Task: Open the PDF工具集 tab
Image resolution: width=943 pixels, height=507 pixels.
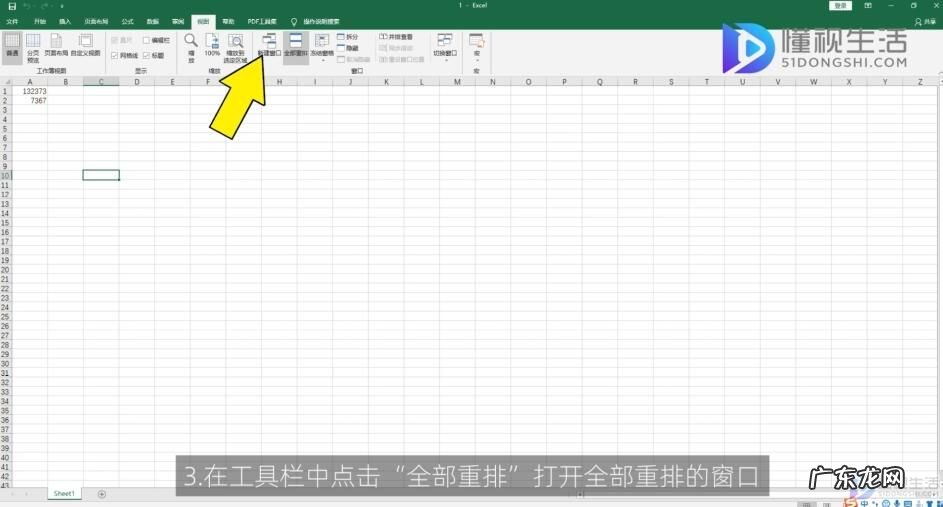Action: (262, 22)
